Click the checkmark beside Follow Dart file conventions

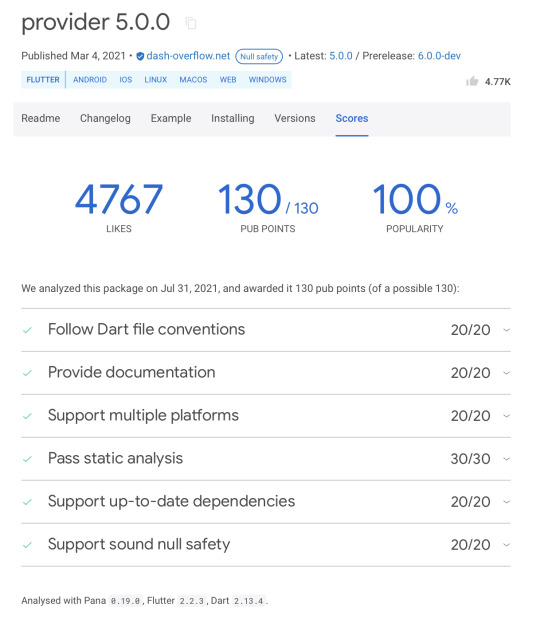point(27,330)
